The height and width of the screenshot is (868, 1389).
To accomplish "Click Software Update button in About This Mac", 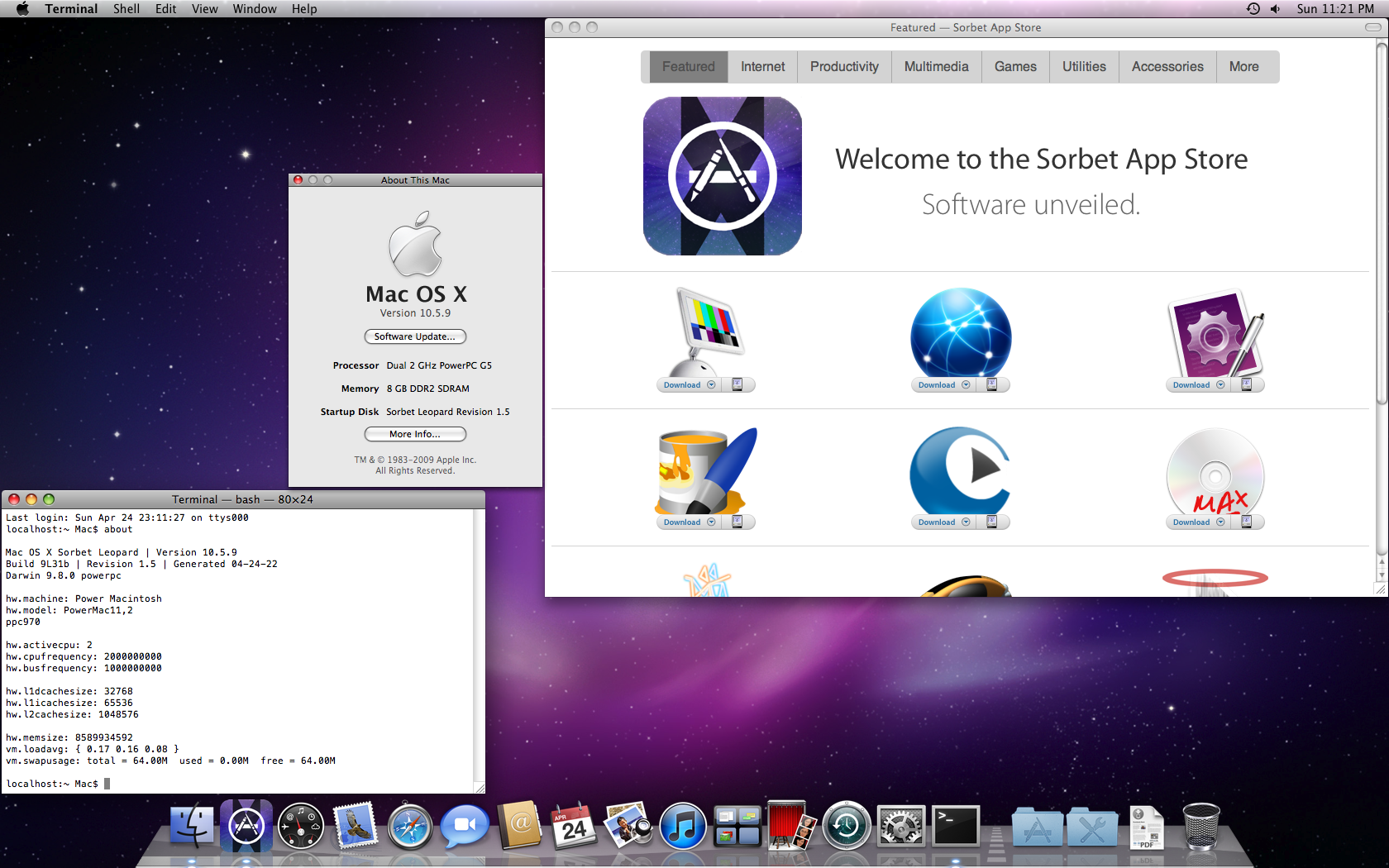I will tap(415, 336).
